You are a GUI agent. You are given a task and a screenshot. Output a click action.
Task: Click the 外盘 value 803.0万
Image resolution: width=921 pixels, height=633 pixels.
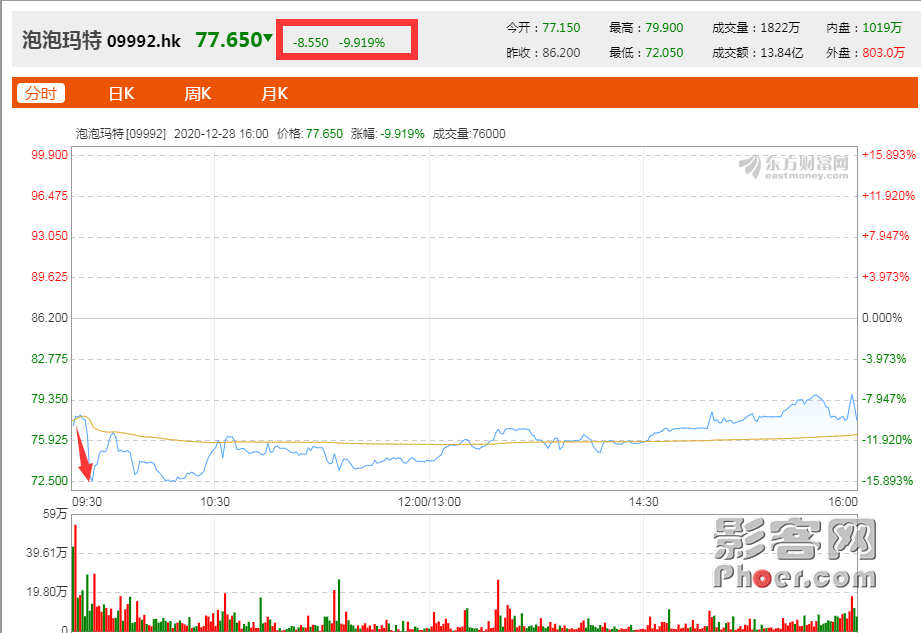883,53
